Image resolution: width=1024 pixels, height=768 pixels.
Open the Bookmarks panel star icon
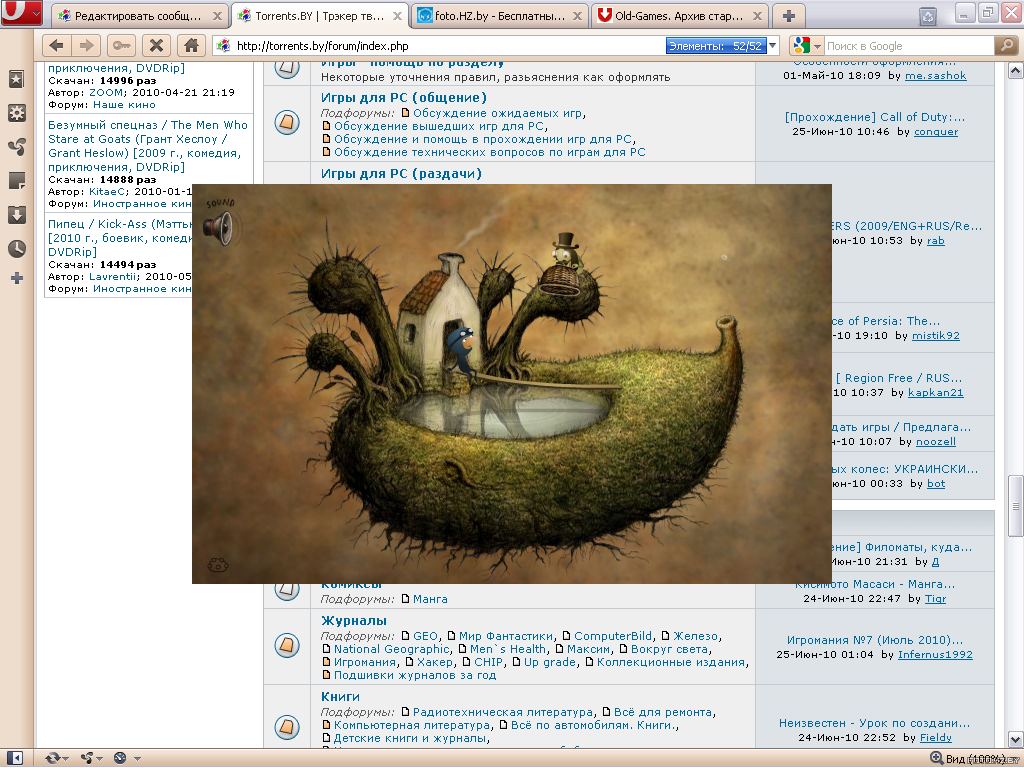(16, 79)
